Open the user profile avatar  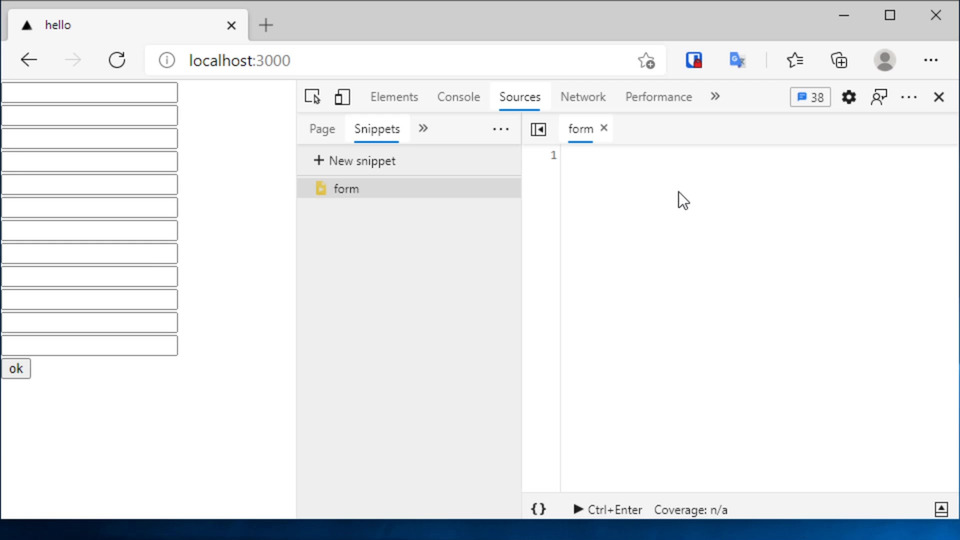[885, 60]
